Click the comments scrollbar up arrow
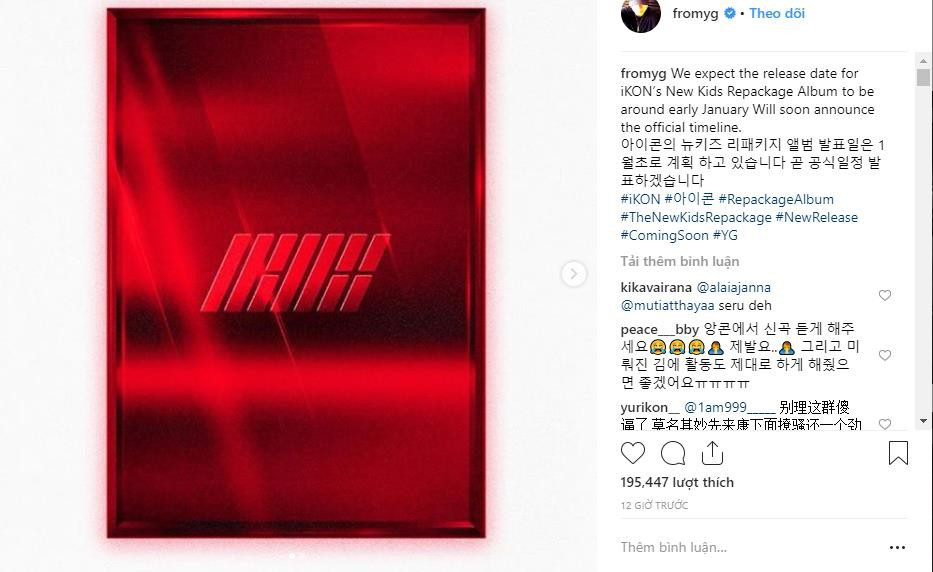 [923, 61]
